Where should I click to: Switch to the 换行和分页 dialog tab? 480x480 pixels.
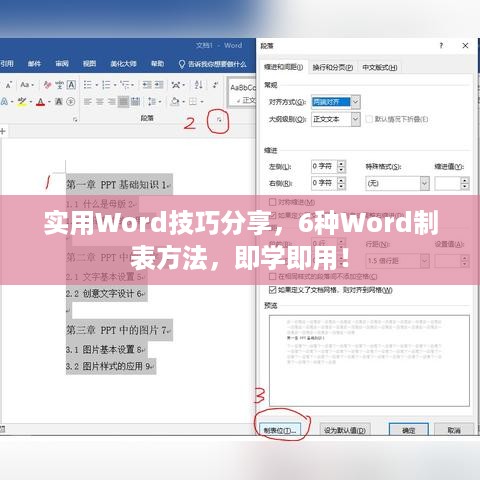[x=333, y=67]
